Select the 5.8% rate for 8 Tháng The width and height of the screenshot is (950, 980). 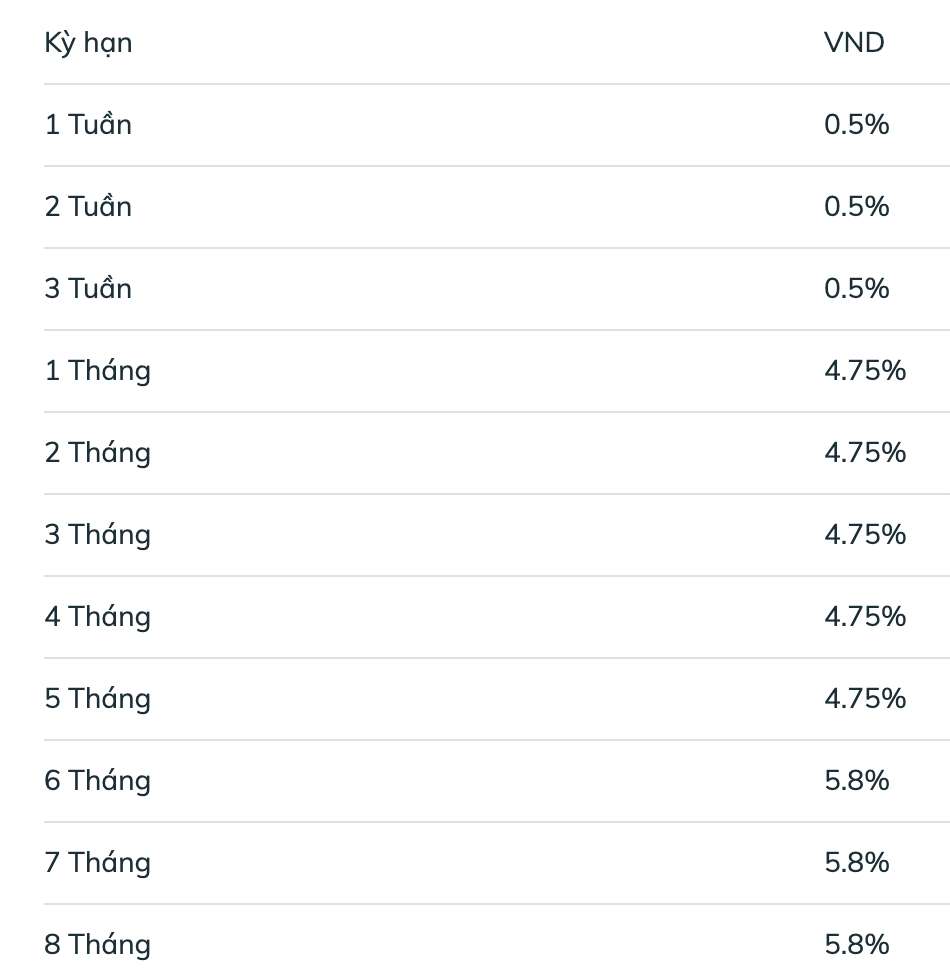(x=856, y=945)
